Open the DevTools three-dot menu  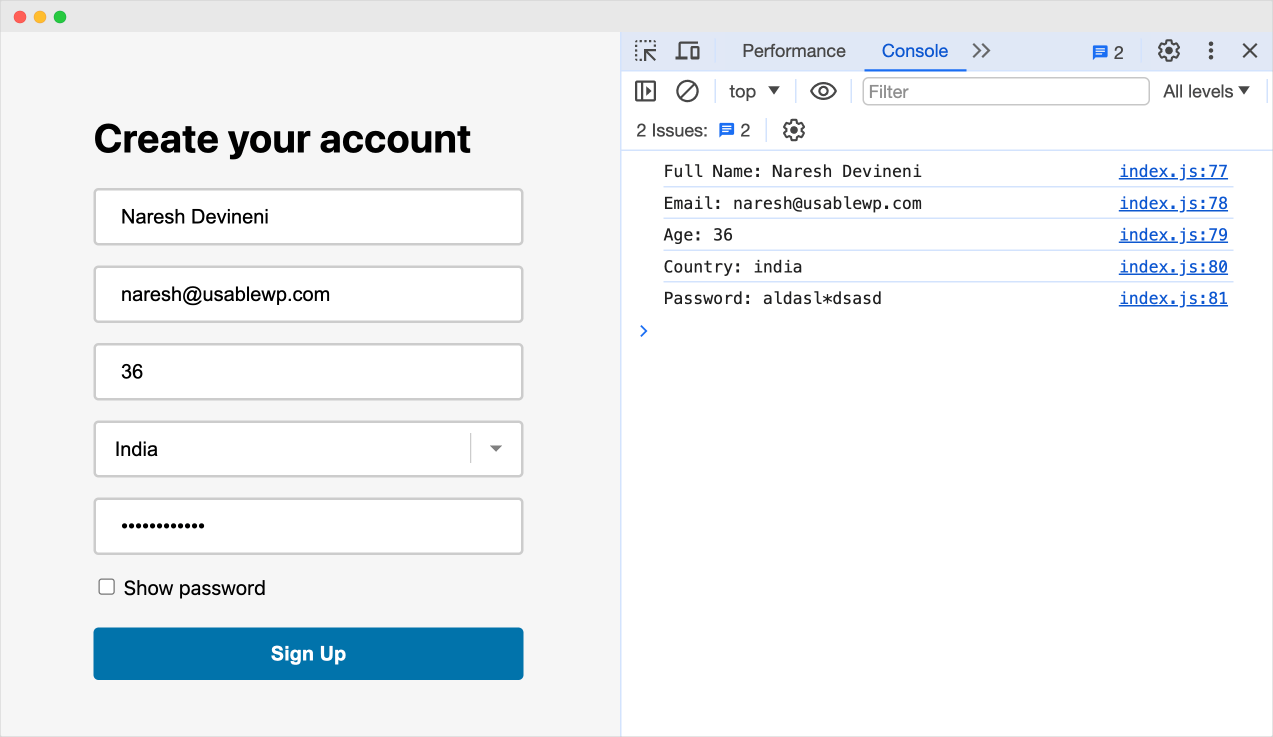pos(1211,51)
